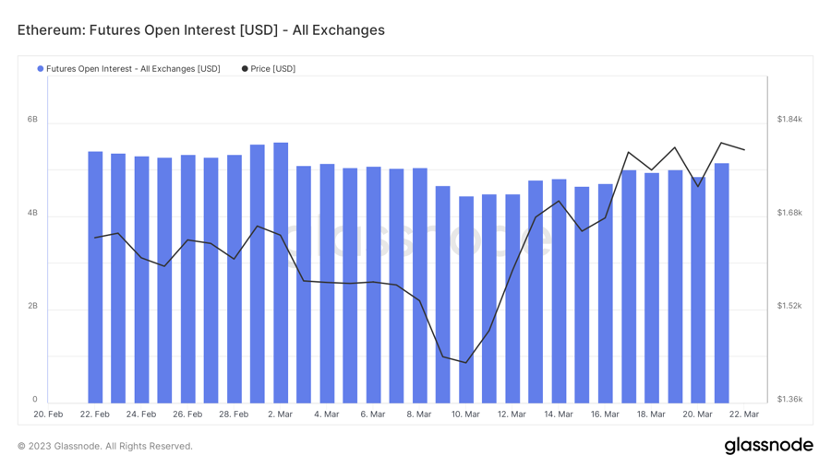Screen dimensions: 832x468
Task: Click the chart title text
Action: (201, 30)
